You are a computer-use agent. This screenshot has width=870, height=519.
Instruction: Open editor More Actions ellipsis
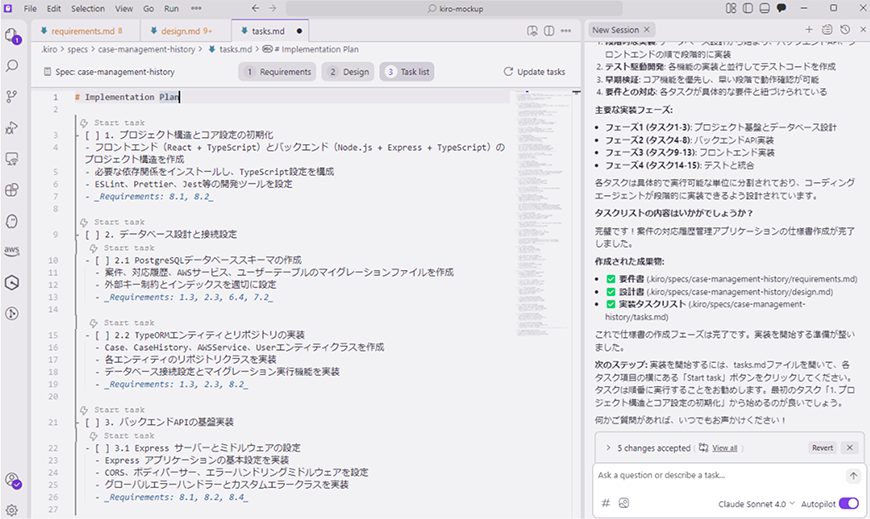click(x=566, y=31)
